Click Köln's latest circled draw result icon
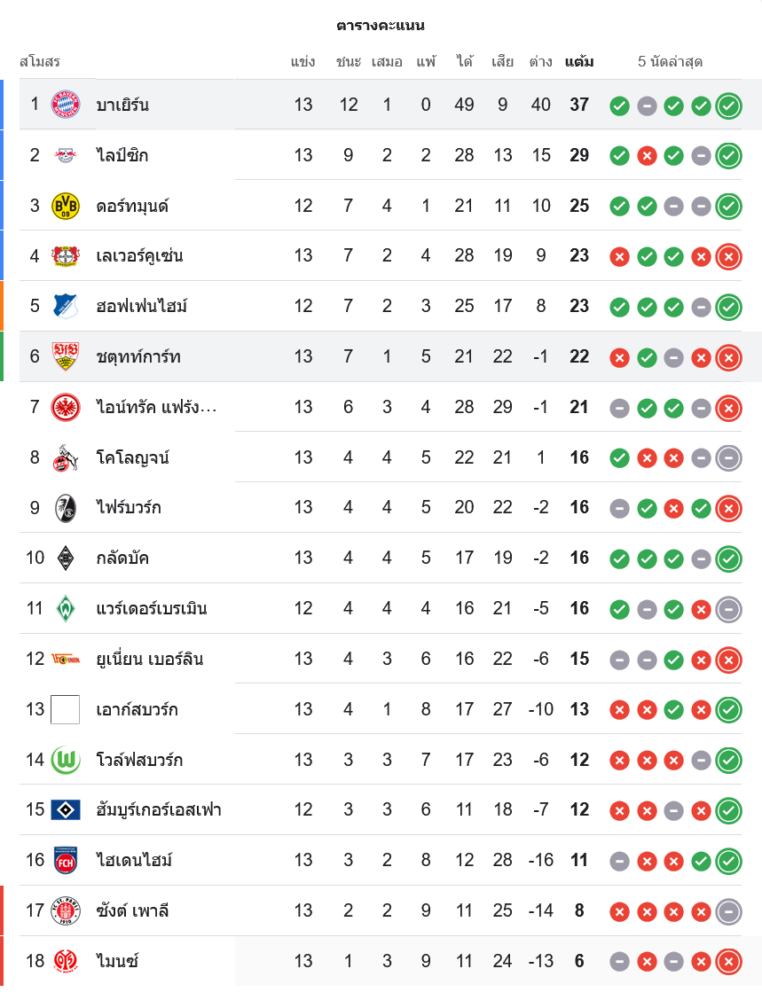Screen dimensions: 762x1000 point(729,458)
